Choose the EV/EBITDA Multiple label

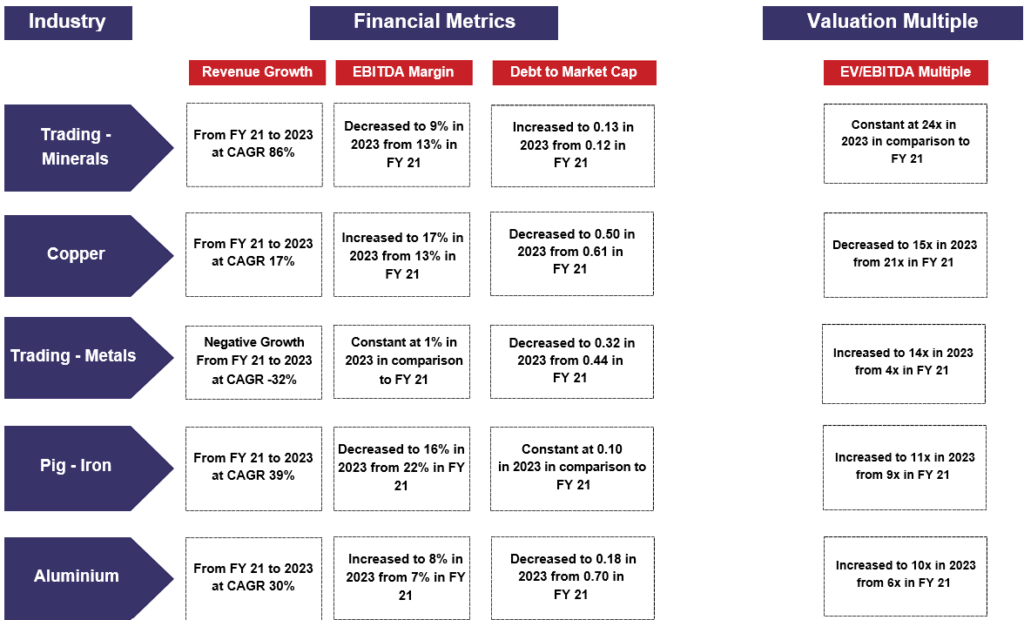coord(906,72)
